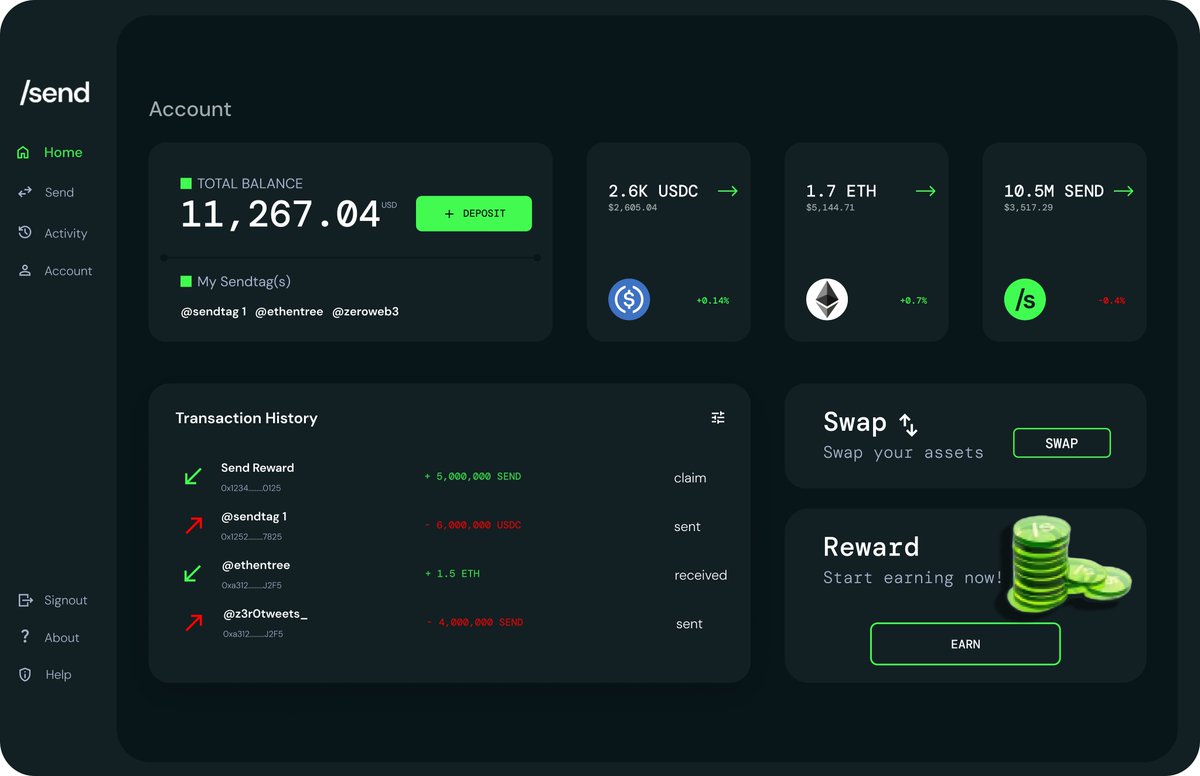Open USDC details via green arrow

727,190
